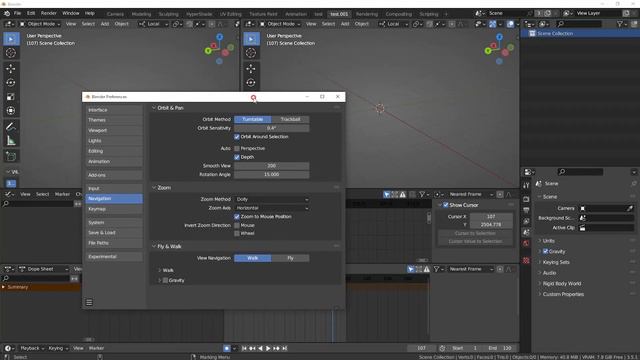Select the Move tool in right viewport

pyautogui.click(x=251, y=68)
